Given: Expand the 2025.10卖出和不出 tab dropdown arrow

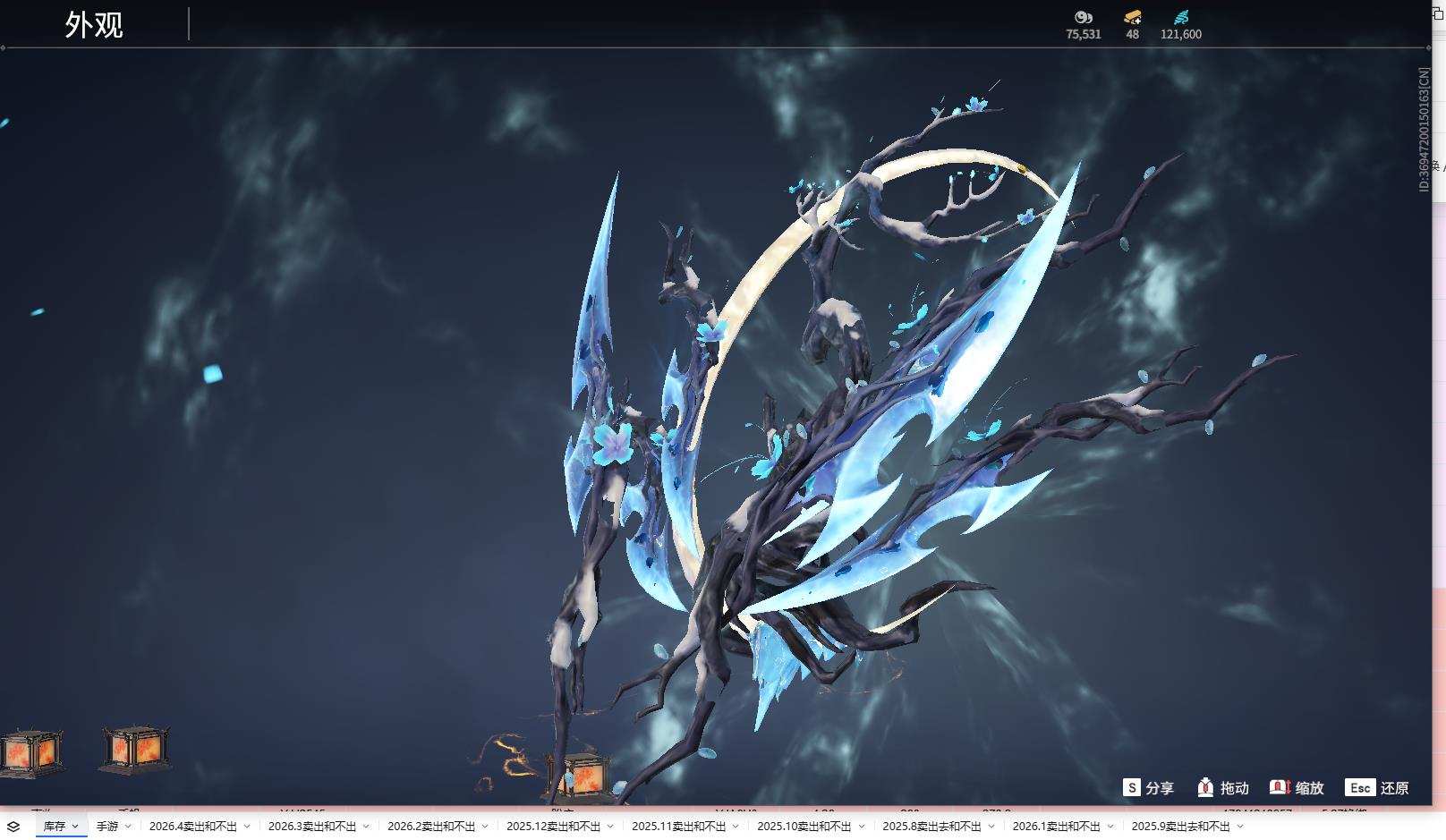Looking at the screenshot, I should [x=861, y=827].
